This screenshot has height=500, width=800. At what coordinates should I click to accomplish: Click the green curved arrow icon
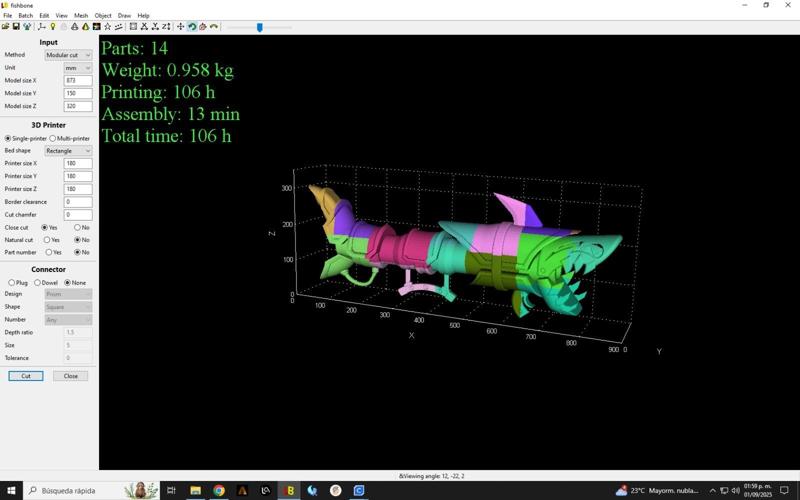pyautogui.click(x=214, y=27)
